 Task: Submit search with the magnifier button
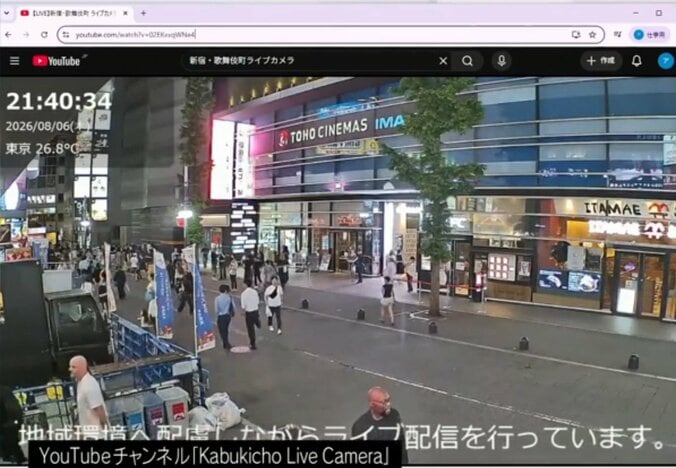[467, 61]
